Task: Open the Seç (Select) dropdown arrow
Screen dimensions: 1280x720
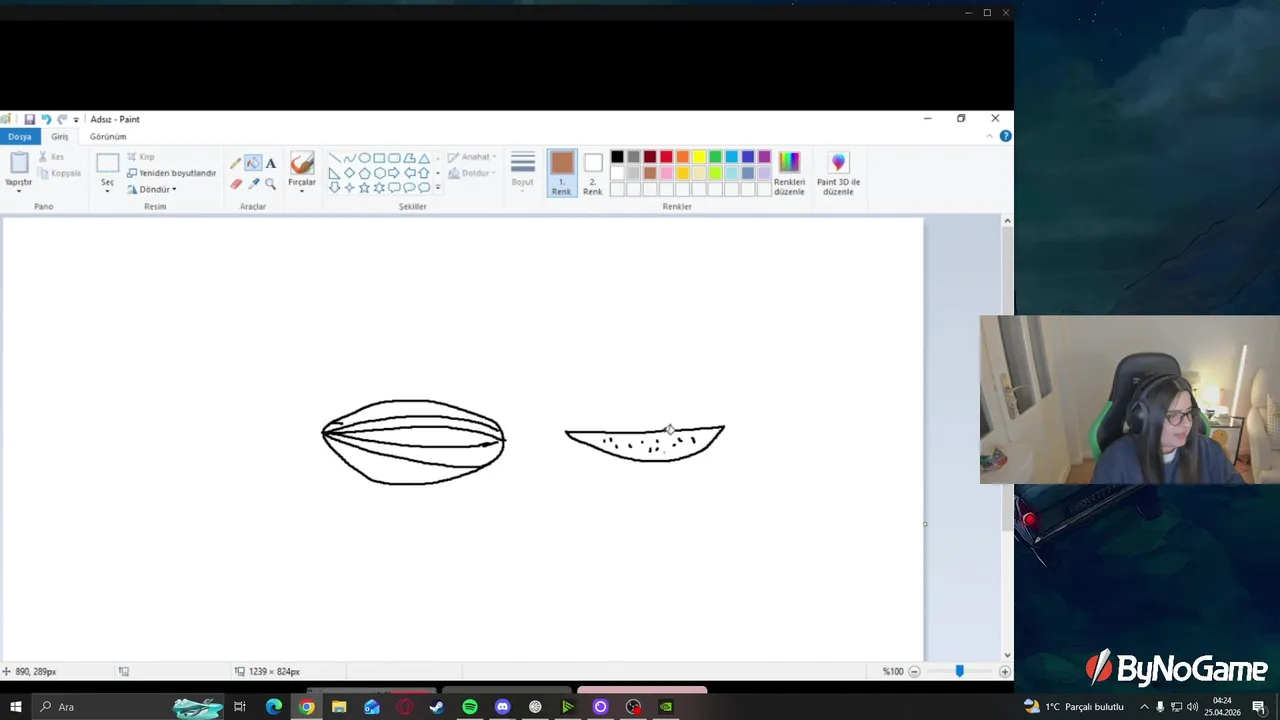Action: [x=107, y=191]
